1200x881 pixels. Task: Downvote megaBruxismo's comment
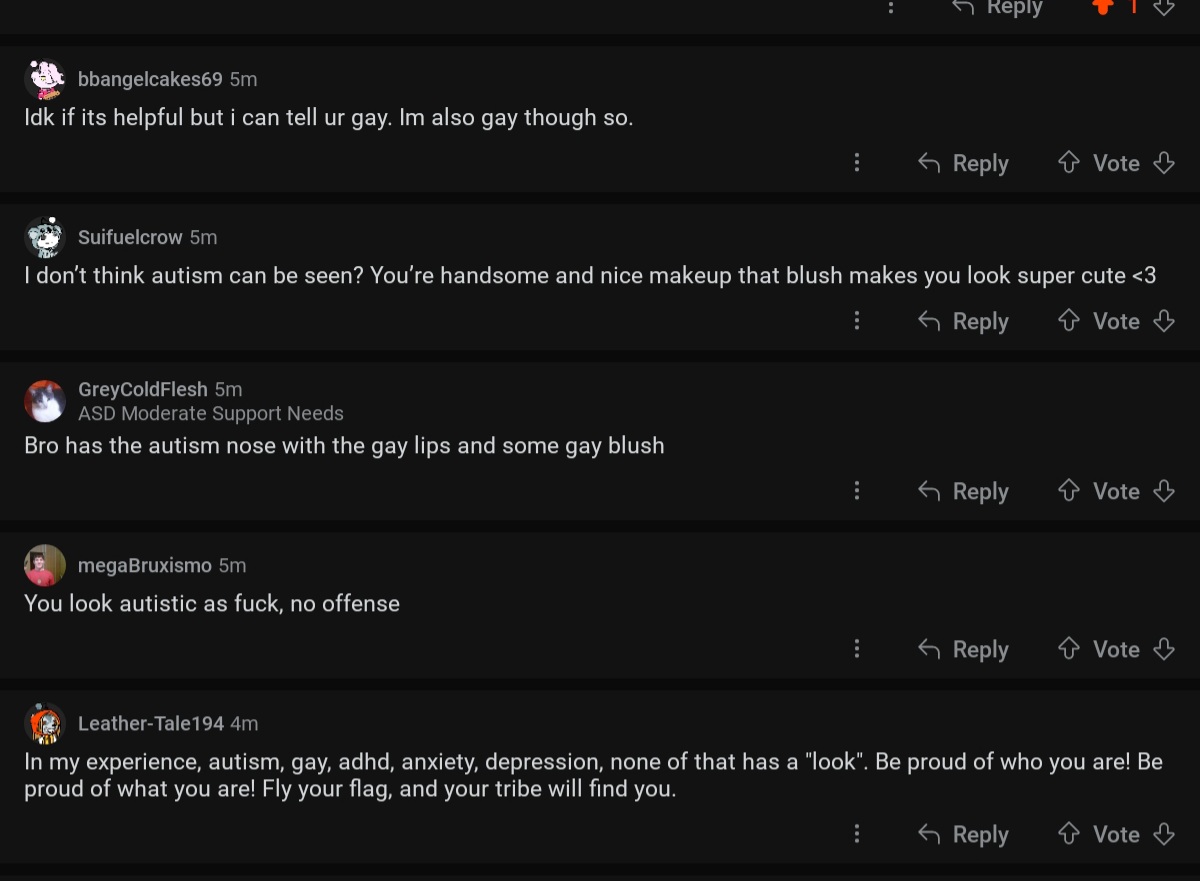(x=1163, y=649)
